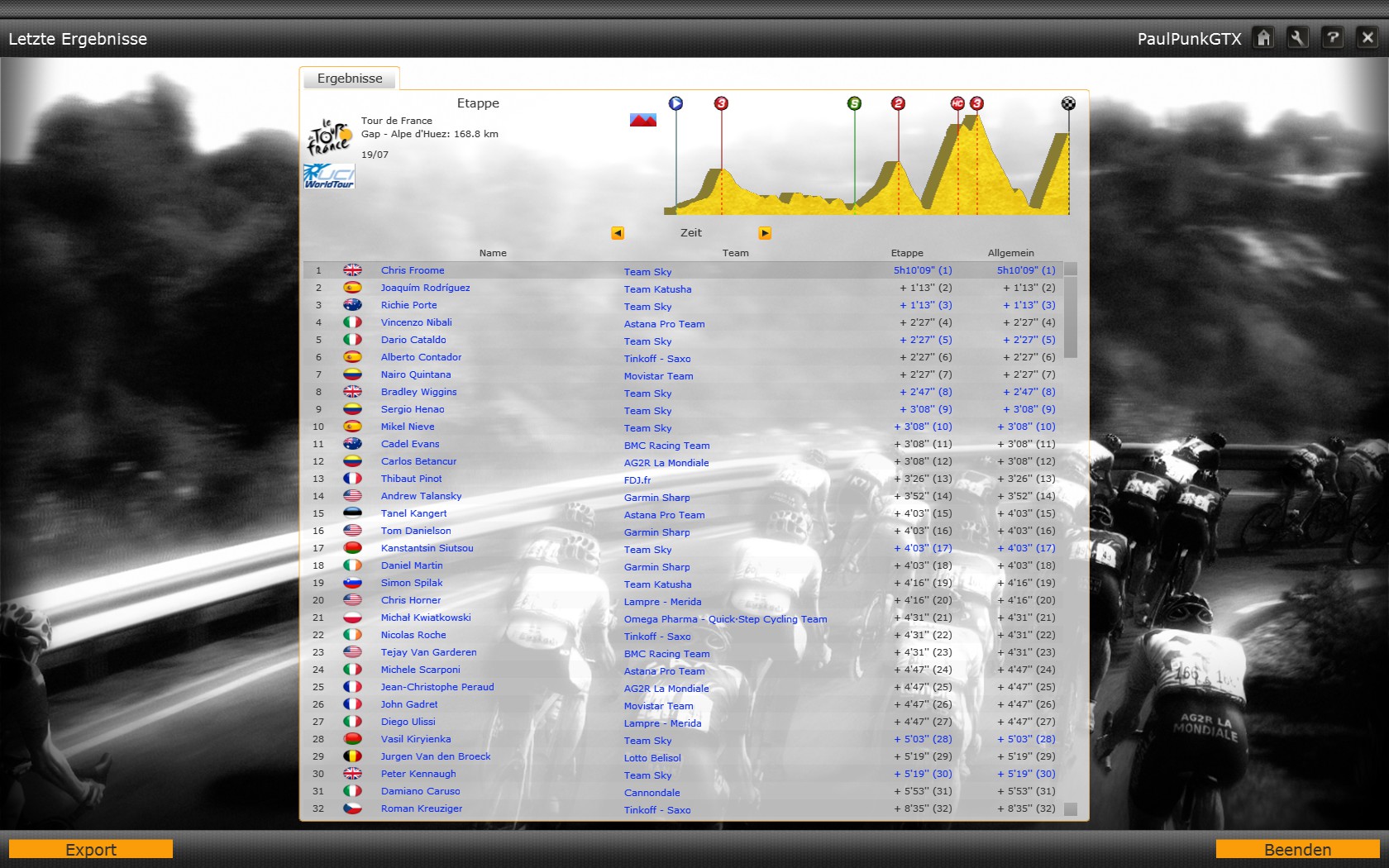Click the blue start marker on profile
This screenshot has height=868, width=1389.
pos(675,103)
